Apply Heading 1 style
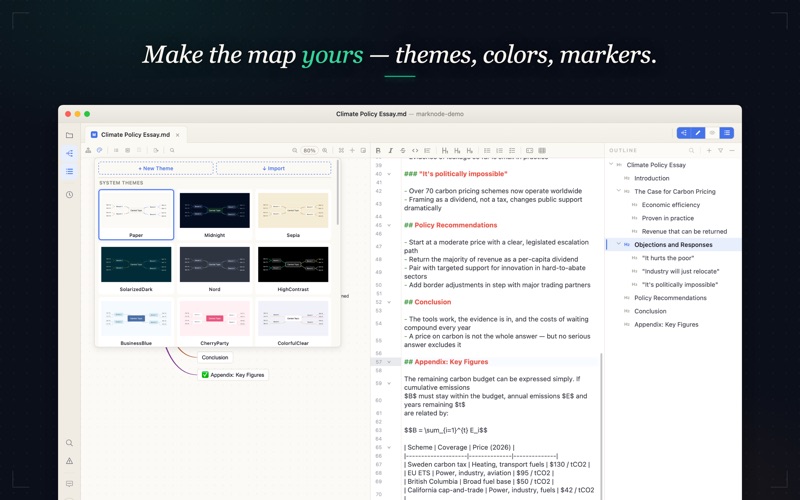The image size is (800, 500). coord(445,151)
